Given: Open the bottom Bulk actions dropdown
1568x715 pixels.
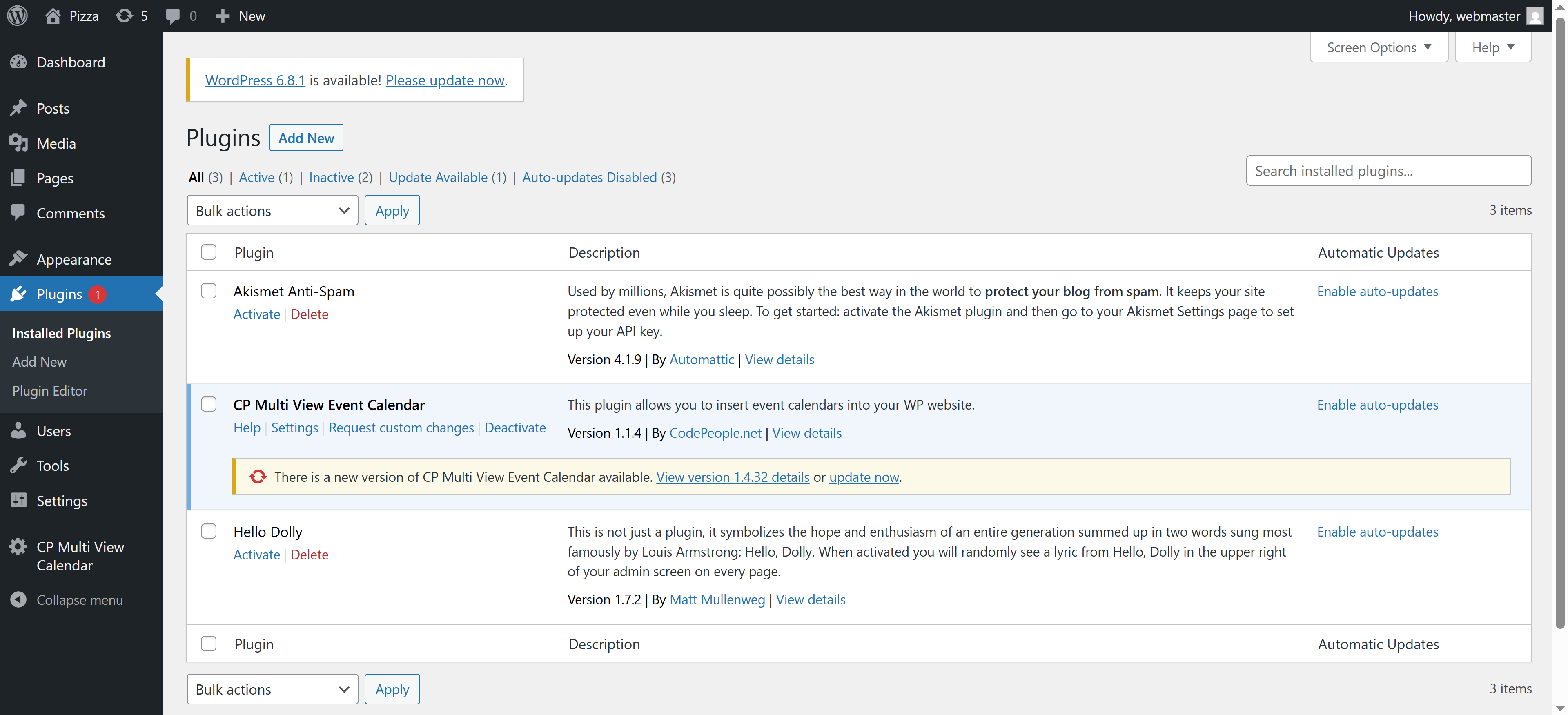Looking at the screenshot, I should [272, 689].
